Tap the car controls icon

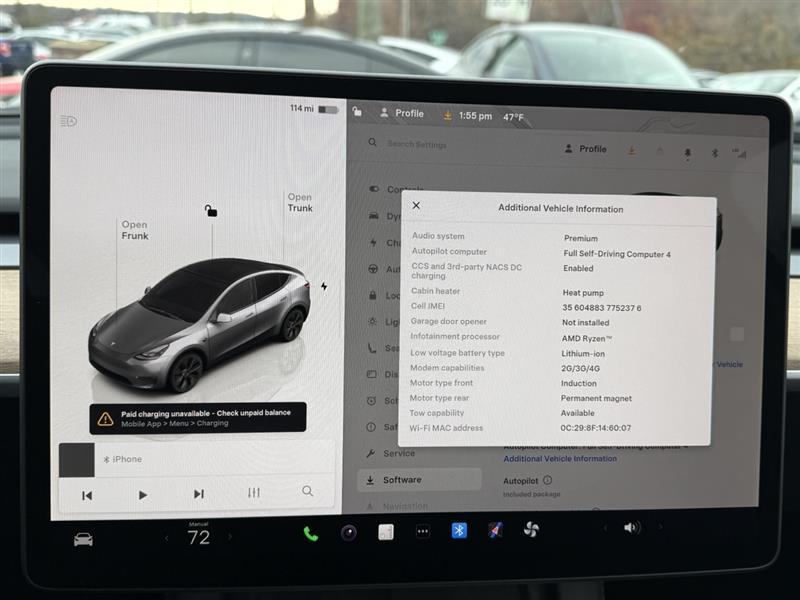83,539
